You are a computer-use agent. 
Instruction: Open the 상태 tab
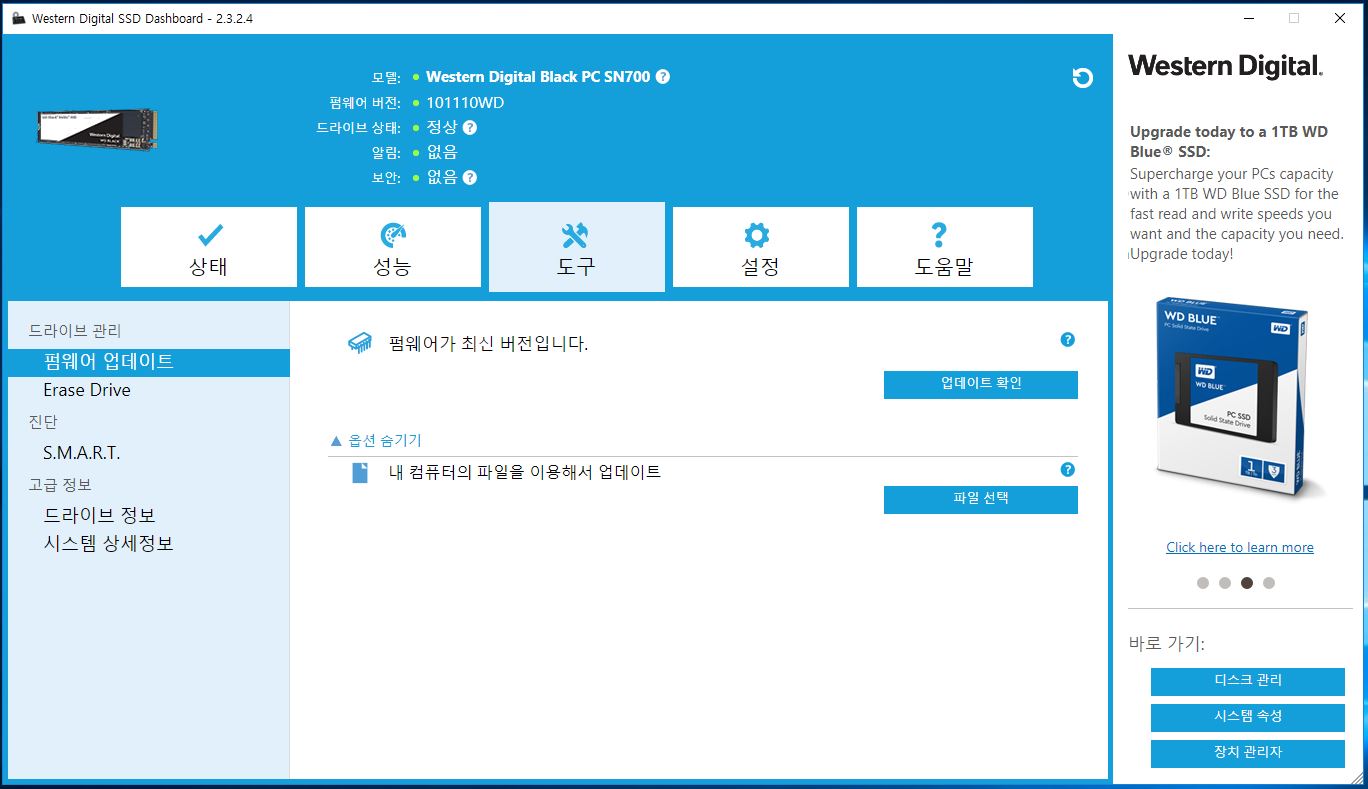[209, 247]
